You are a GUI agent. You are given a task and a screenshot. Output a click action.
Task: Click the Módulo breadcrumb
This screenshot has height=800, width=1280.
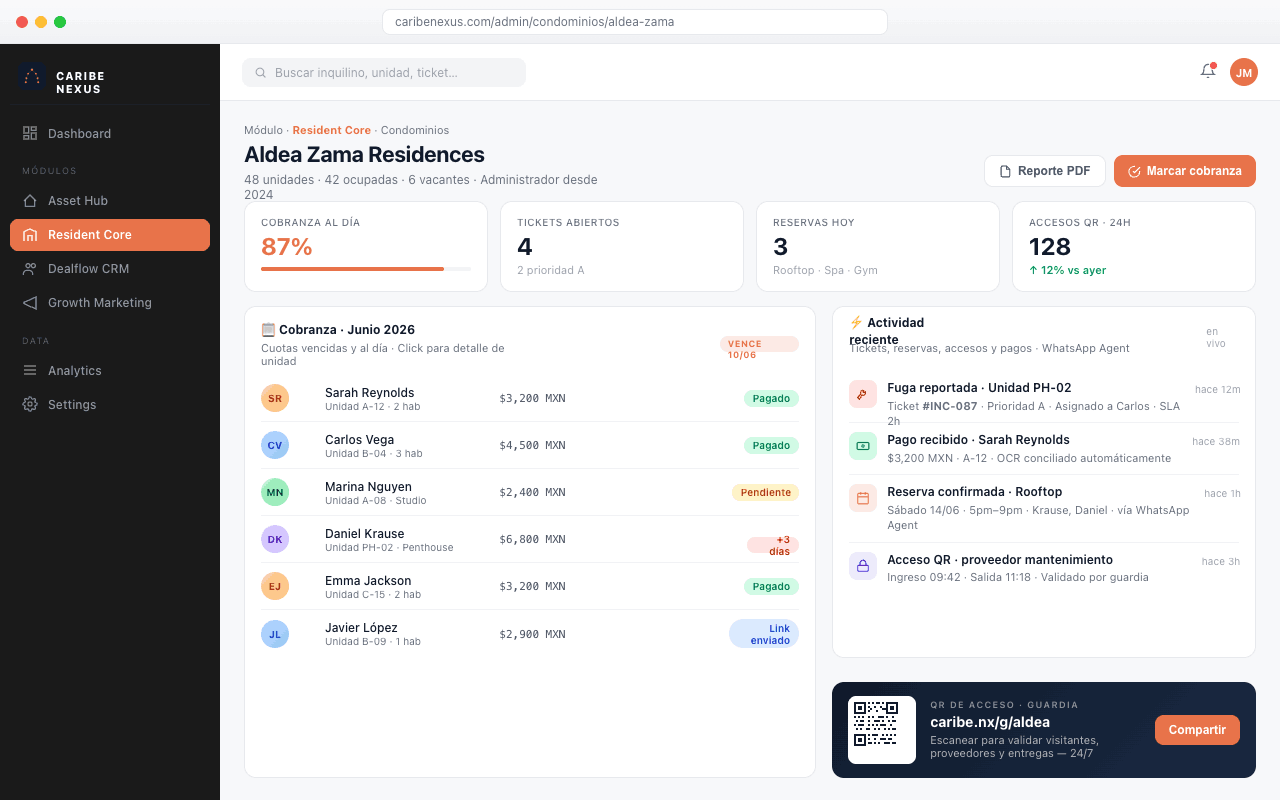click(263, 130)
